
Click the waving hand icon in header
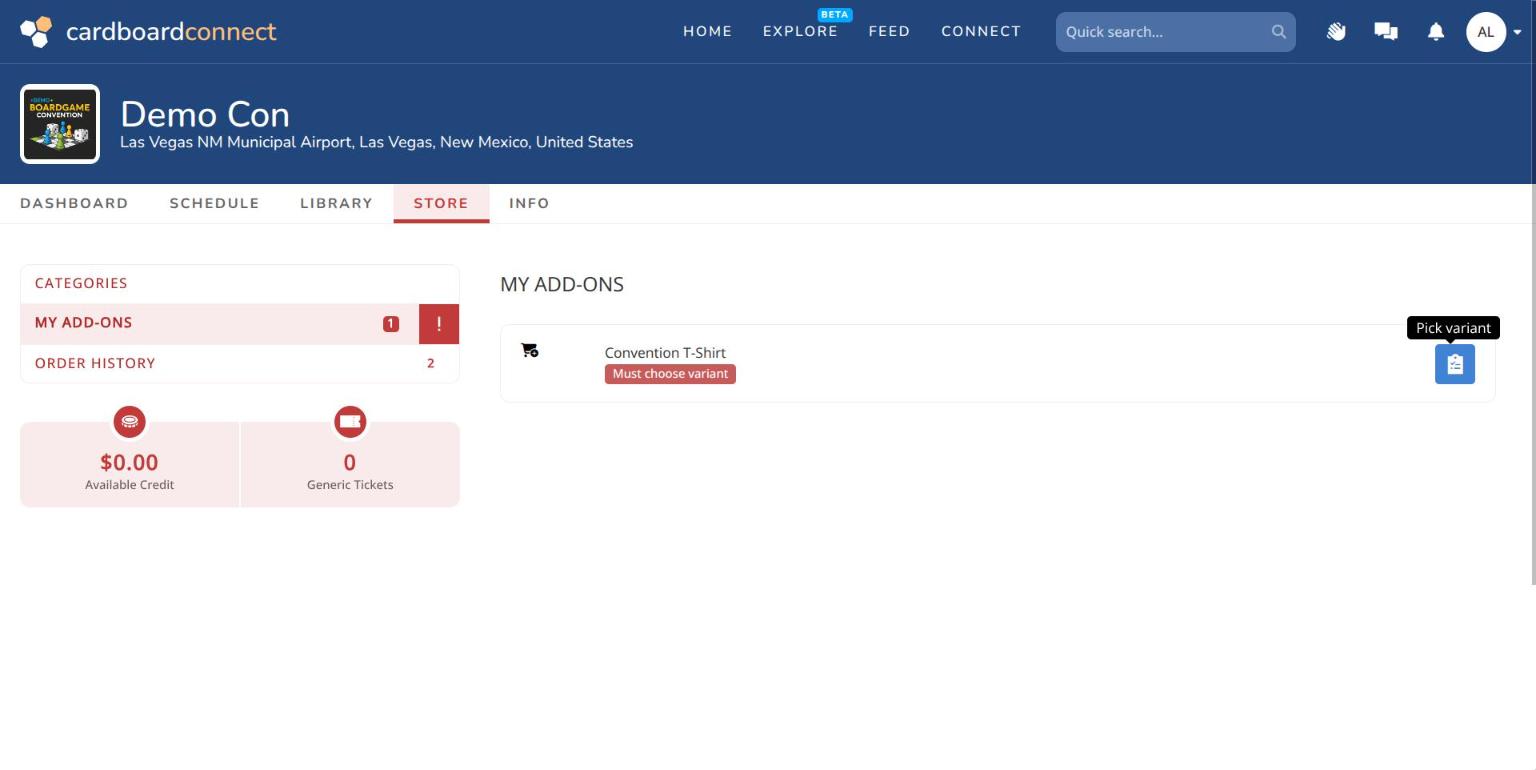pos(1336,32)
